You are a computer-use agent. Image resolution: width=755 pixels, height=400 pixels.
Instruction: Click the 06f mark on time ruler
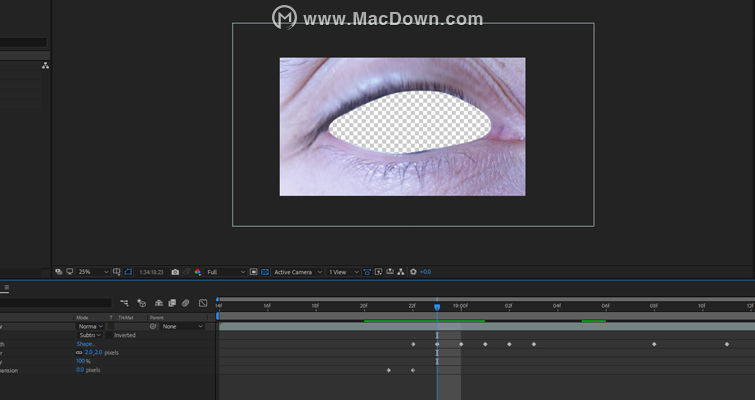(x=605, y=306)
